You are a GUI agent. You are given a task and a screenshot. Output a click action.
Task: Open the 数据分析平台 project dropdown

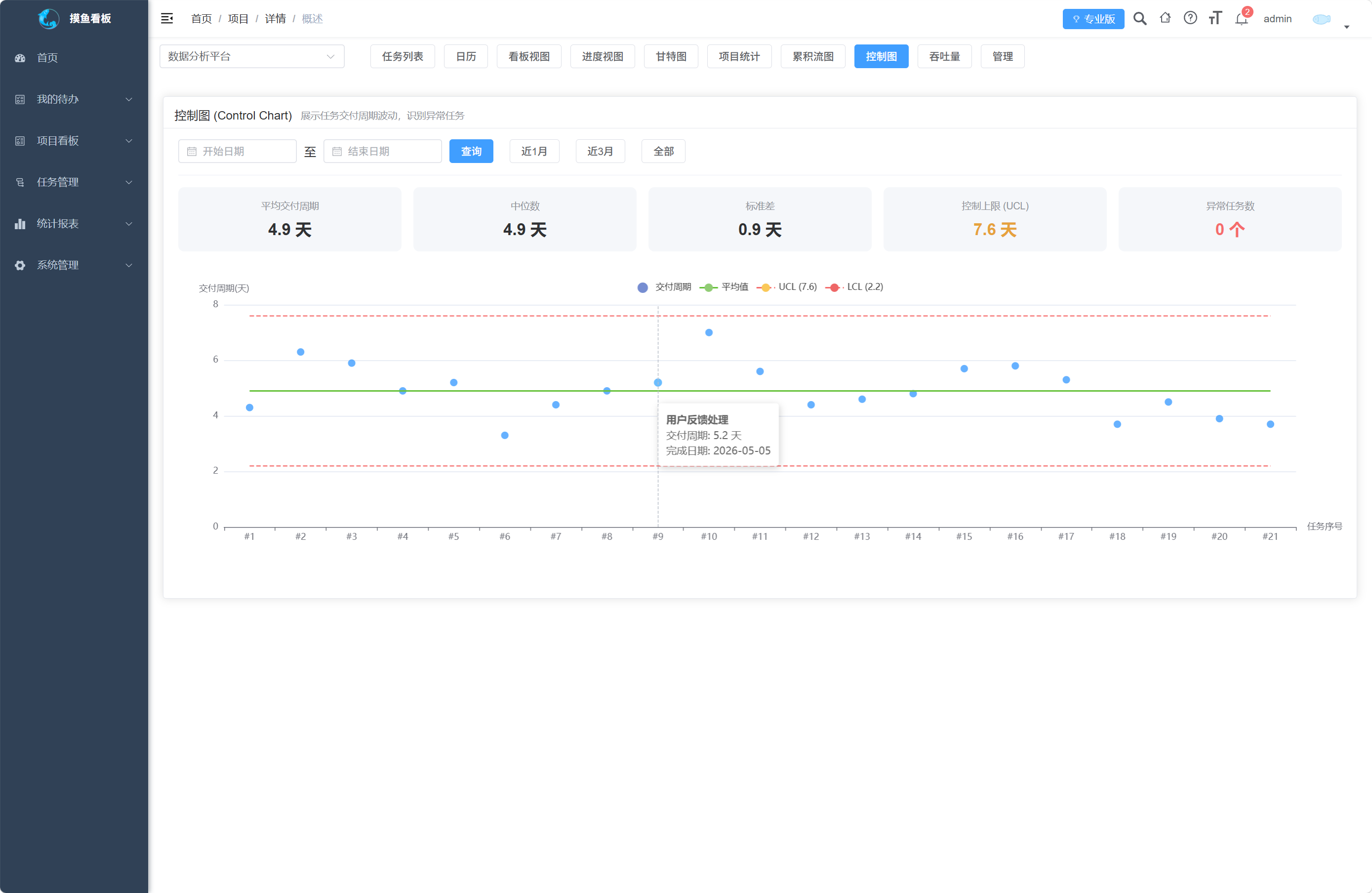(252, 56)
